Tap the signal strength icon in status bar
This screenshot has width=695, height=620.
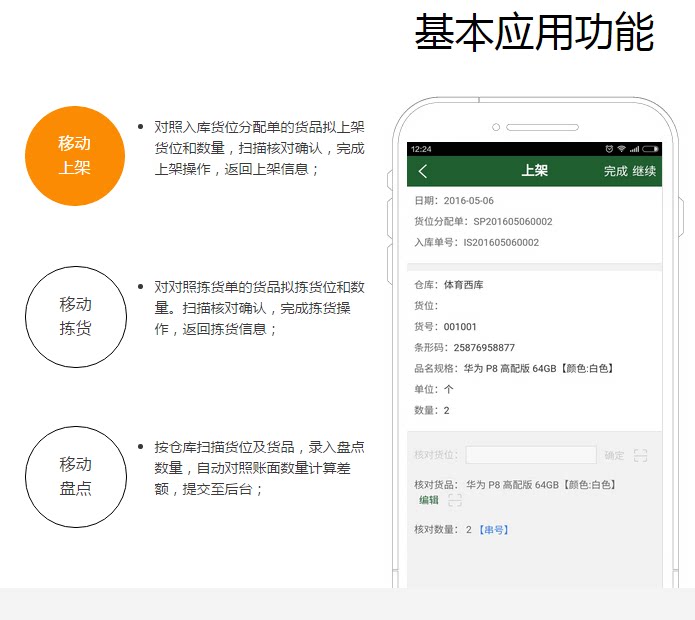pyautogui.click(x=634, y=149)
